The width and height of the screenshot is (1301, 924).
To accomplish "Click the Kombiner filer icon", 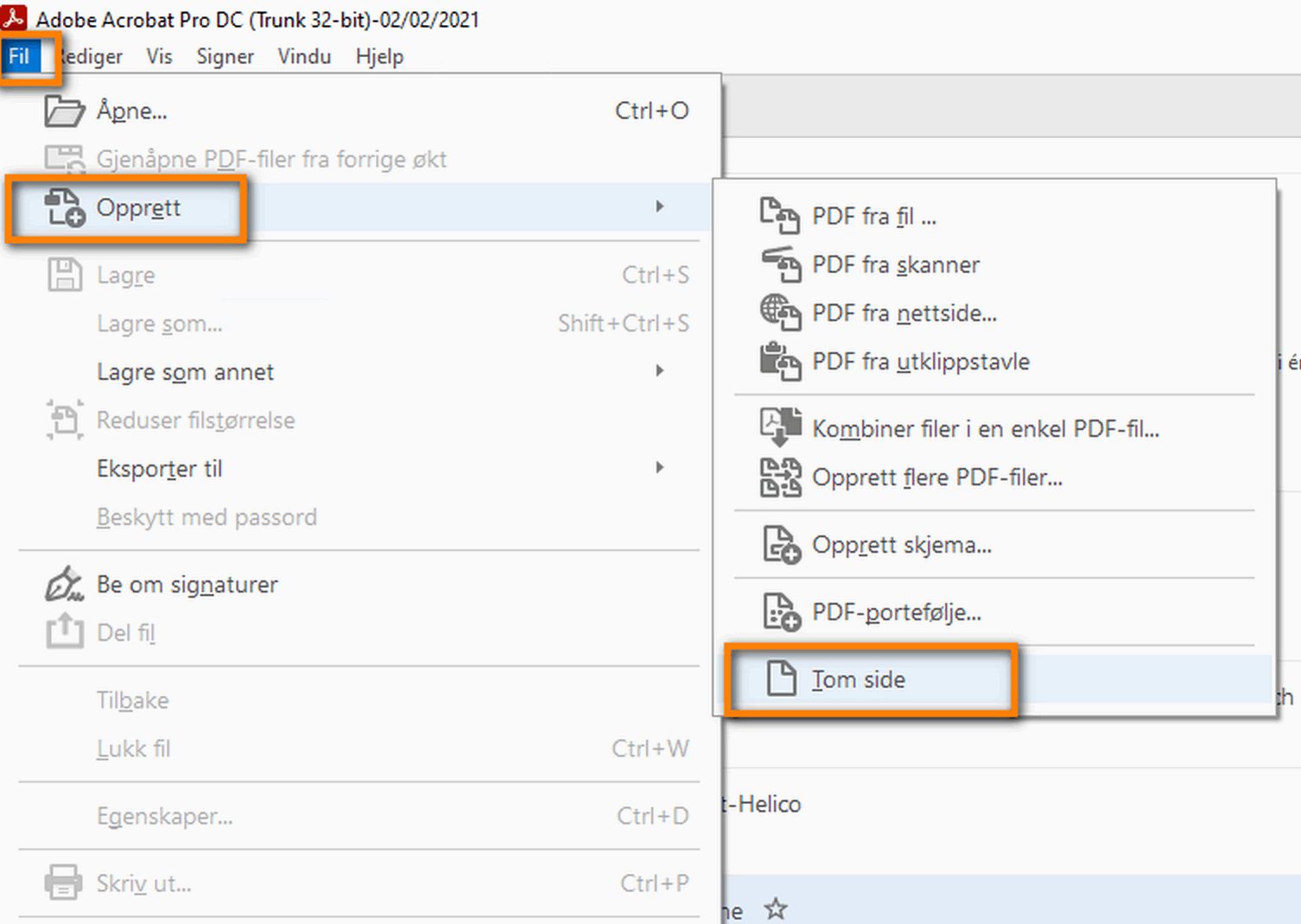I will 781,428.
